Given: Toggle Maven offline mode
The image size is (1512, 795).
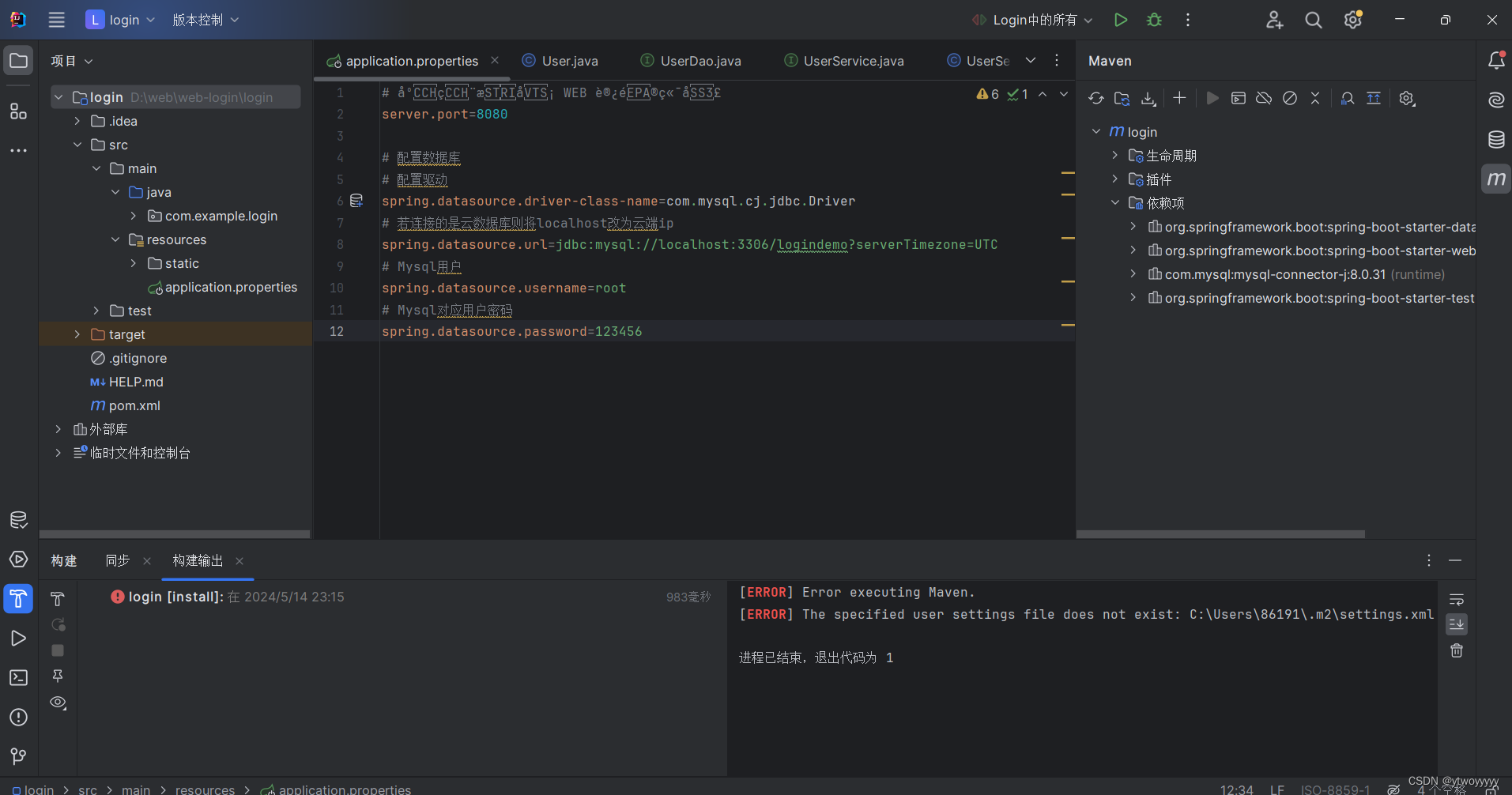Looking at the screenshot, I should (1263, 98).
